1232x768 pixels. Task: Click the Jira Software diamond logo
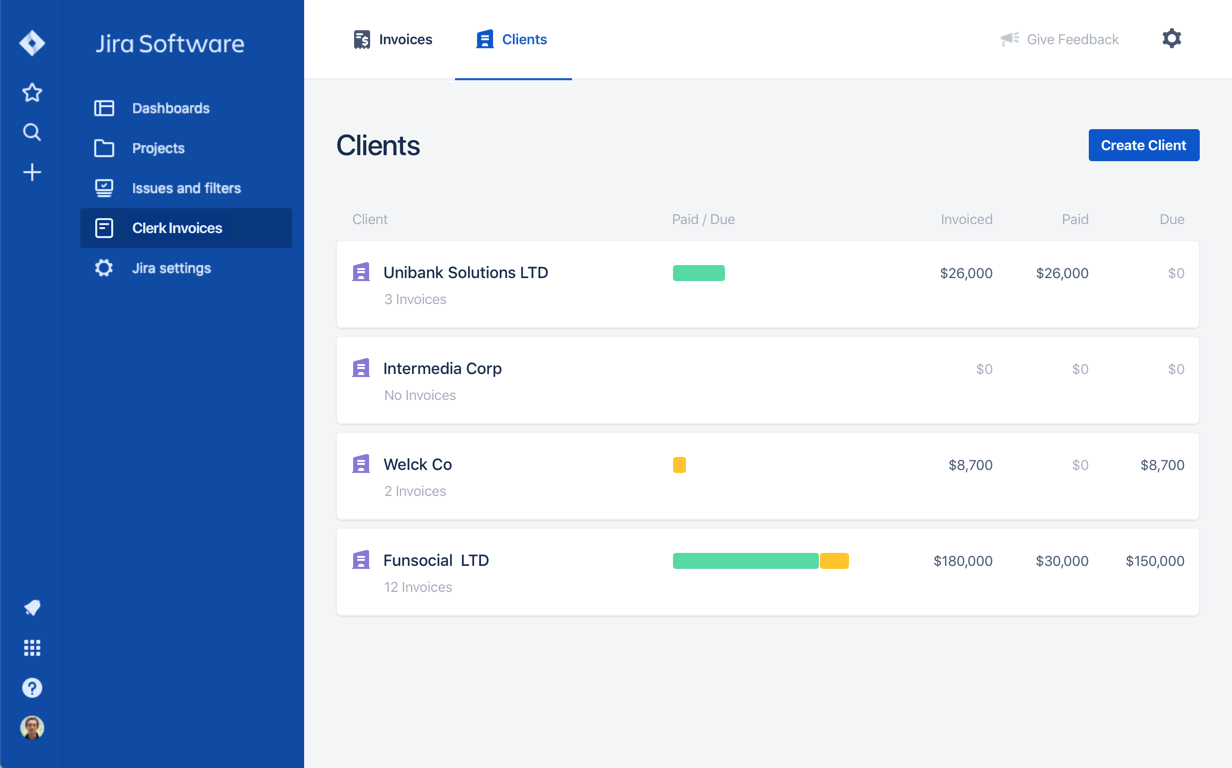coord(32,43)
